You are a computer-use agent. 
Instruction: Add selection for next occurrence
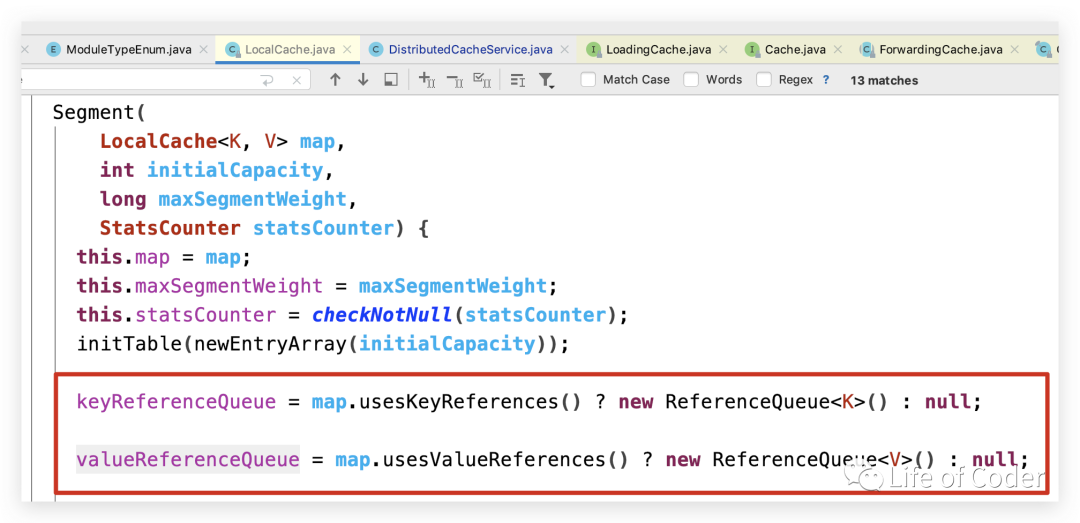click(x=427, y=80)
